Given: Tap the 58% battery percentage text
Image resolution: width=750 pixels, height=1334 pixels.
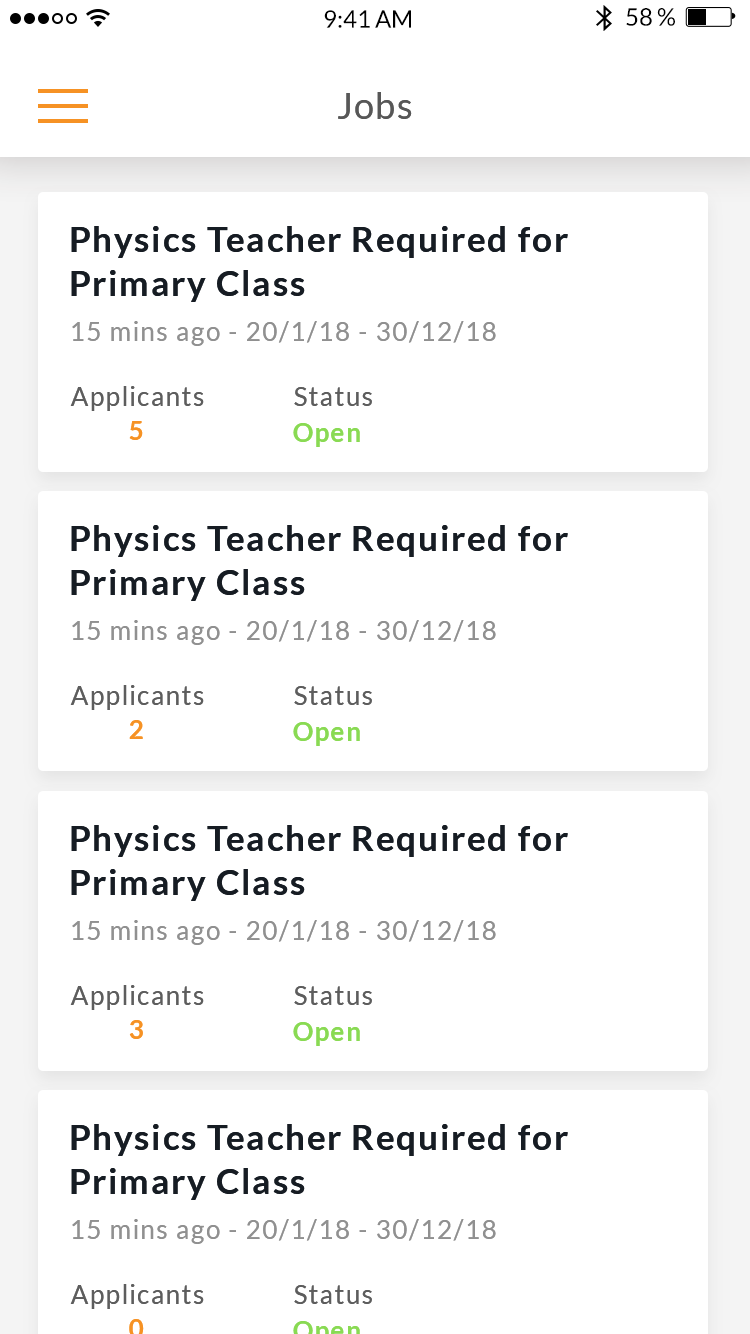Looking at the screenshot, I should (651, 18).
